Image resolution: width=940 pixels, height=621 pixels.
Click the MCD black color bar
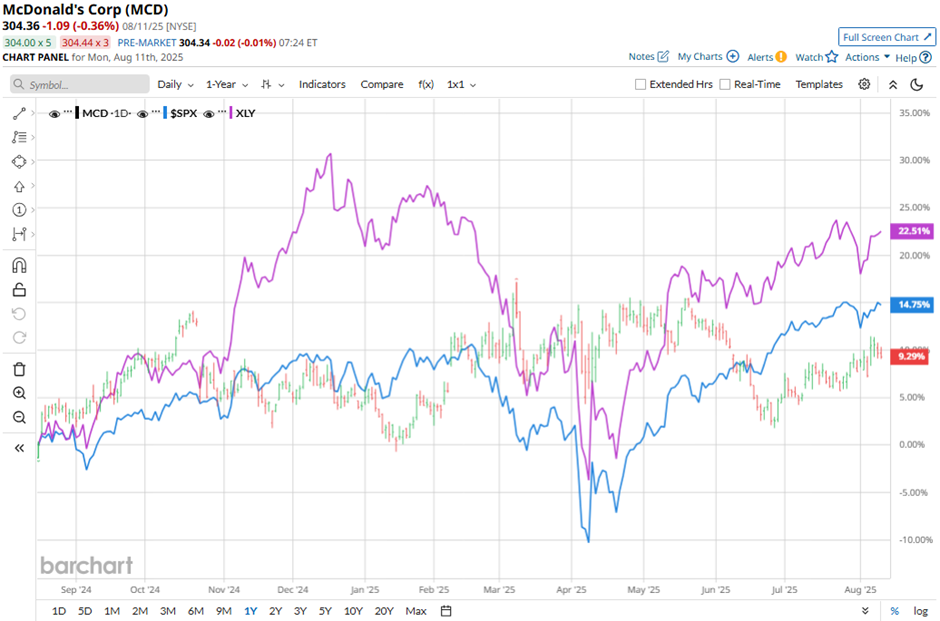click(x=77, y=113)
